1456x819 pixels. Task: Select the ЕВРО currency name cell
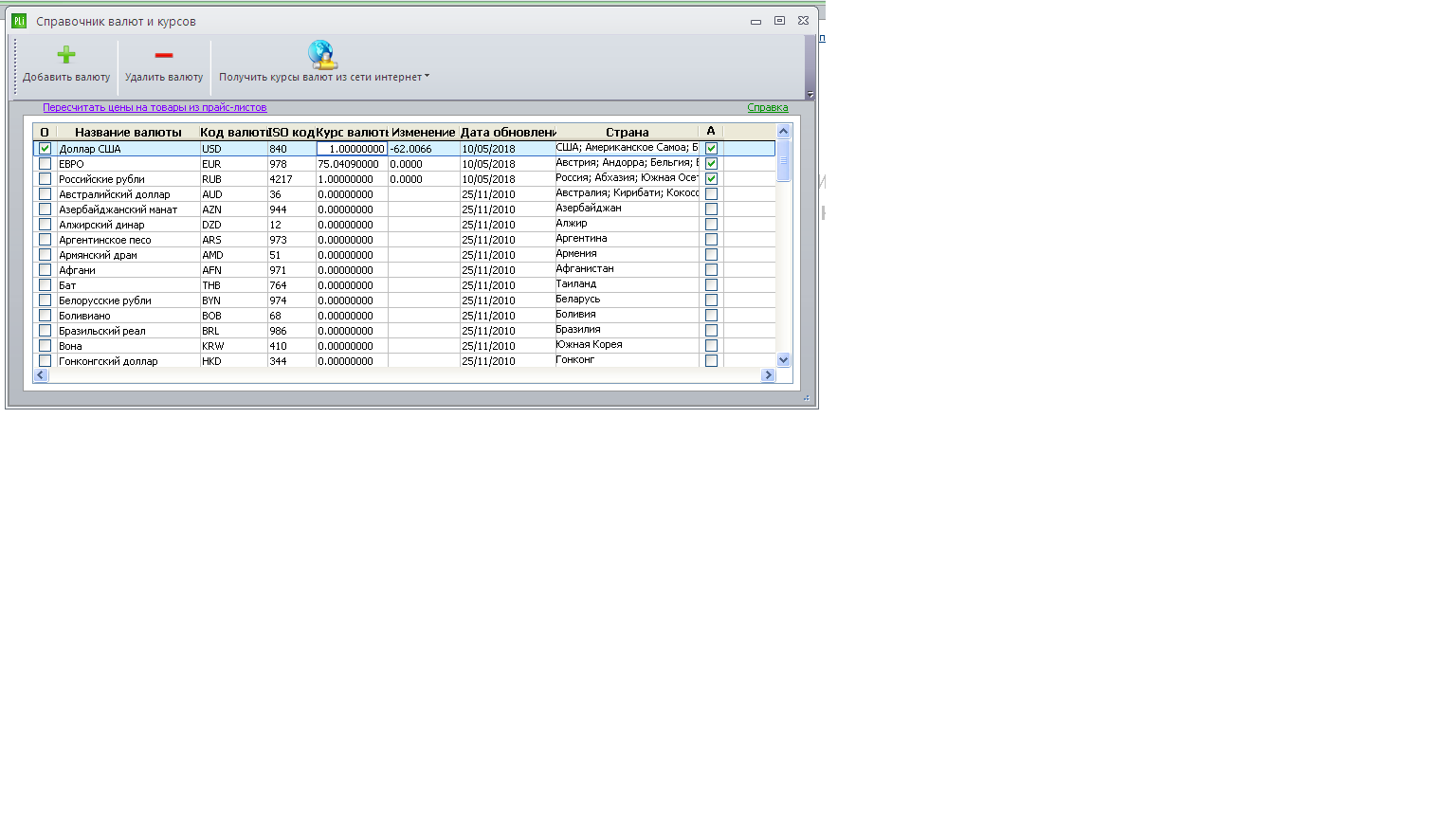pos(128,164)
